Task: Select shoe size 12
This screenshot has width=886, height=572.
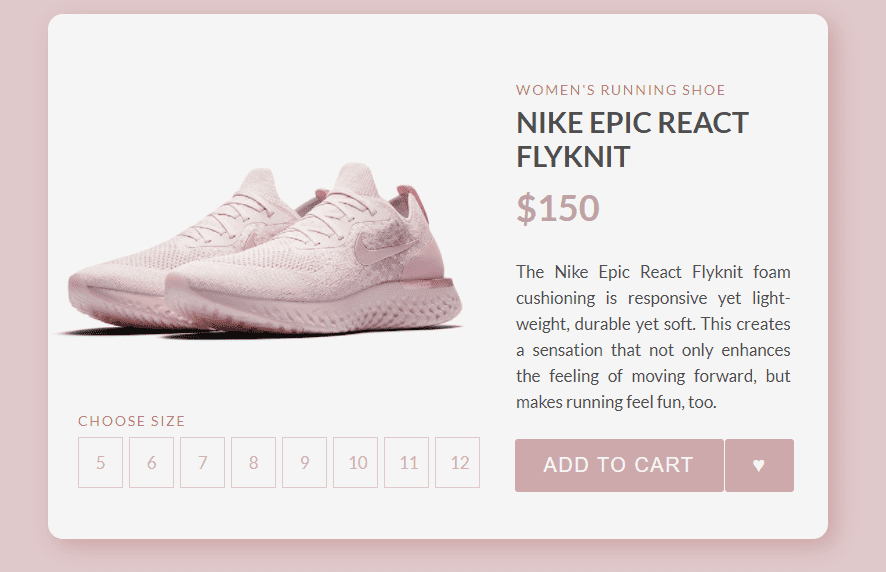Action: coord(458,463)
